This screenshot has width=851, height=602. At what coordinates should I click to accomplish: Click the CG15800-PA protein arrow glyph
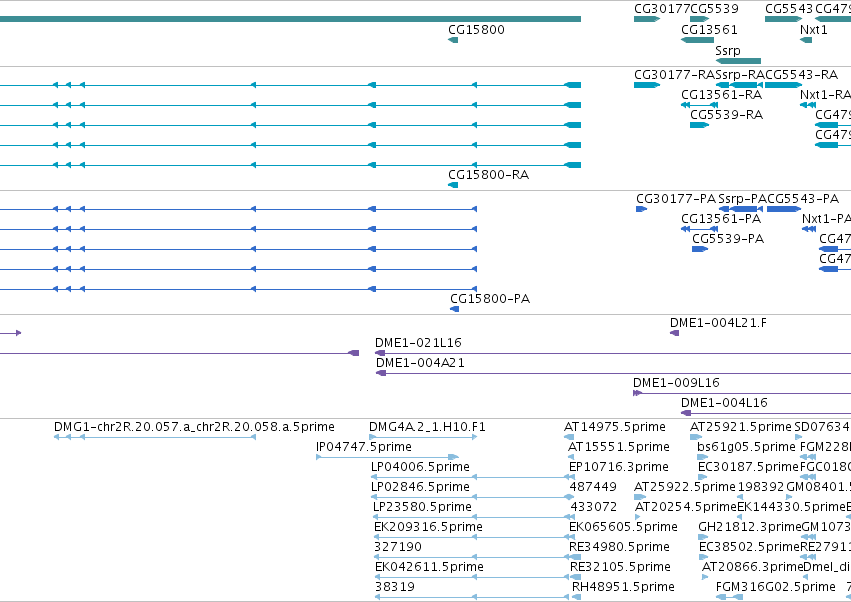454,309
